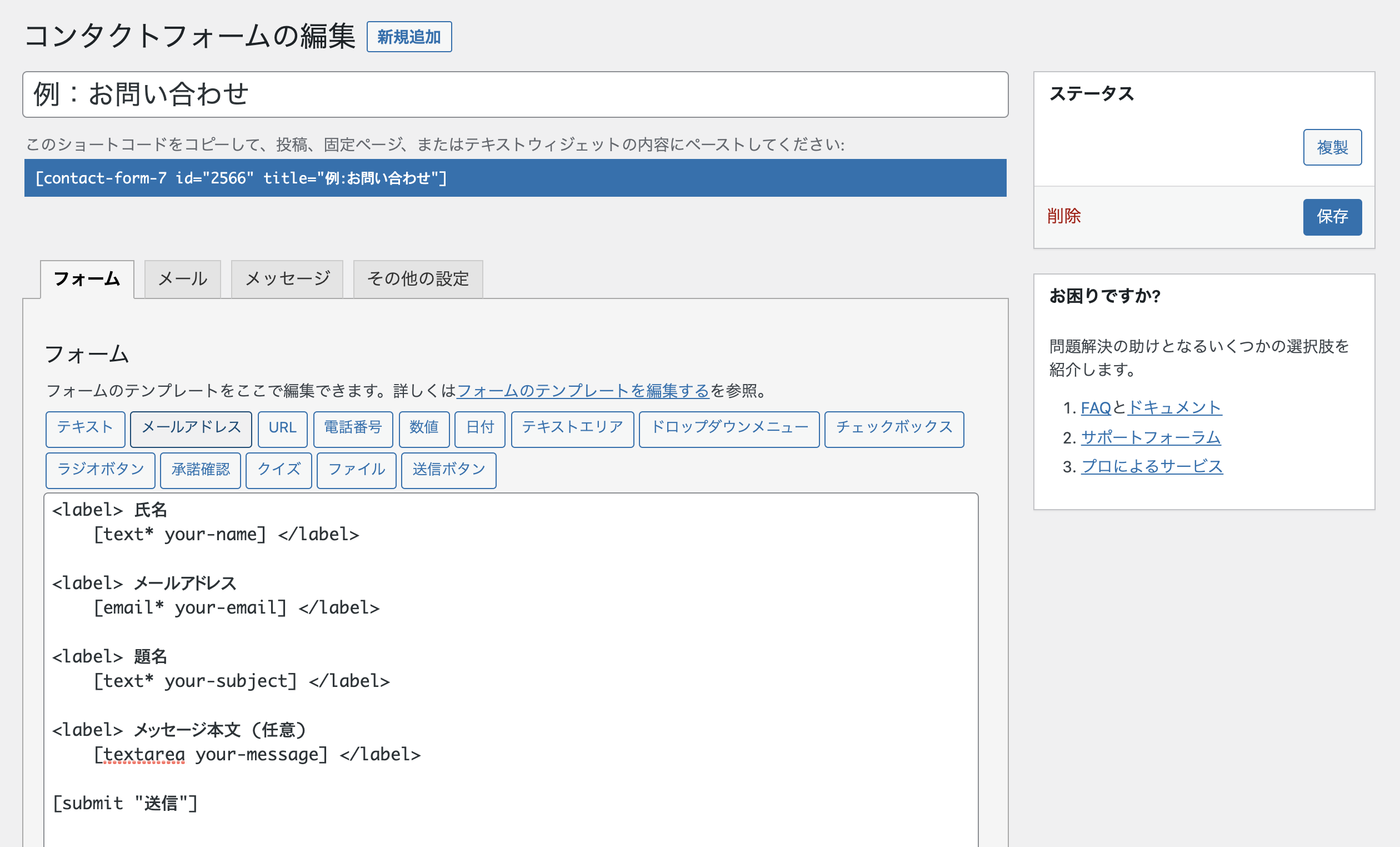Screen dimensions: 1400x847
Task: Click the コンタクトフォームの編集 page heading
Action: point(191,36)
